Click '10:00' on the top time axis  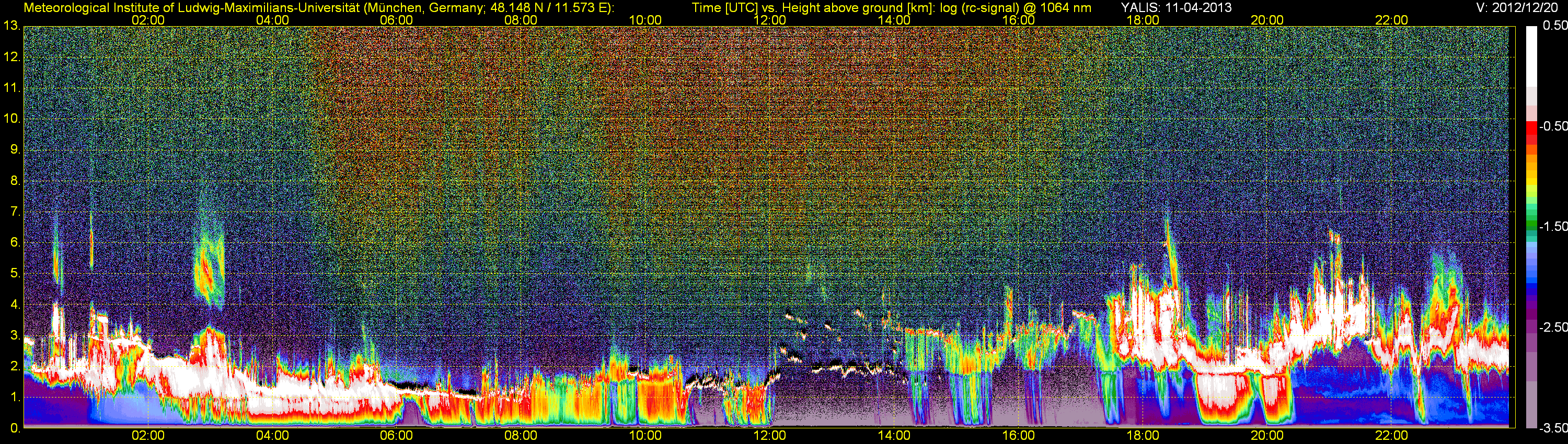pos(645,20)
